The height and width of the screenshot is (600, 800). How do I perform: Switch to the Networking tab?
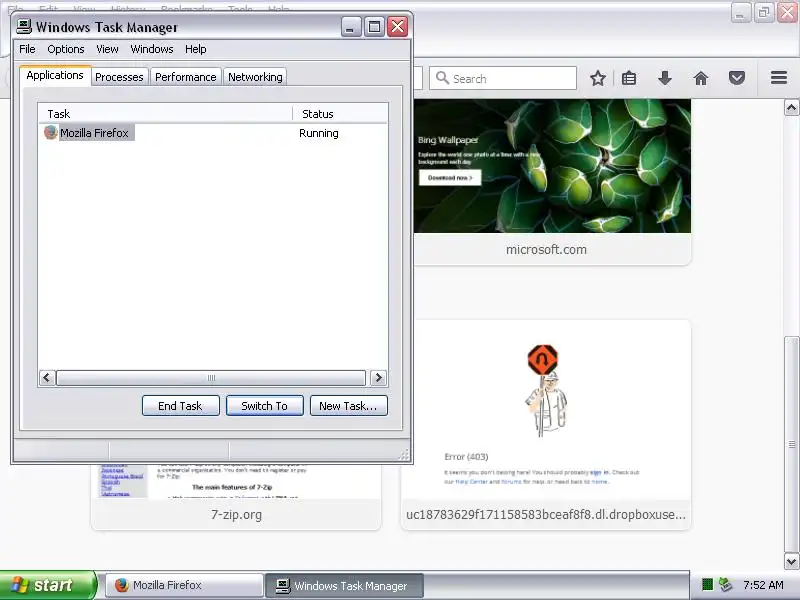click(255, 77)
